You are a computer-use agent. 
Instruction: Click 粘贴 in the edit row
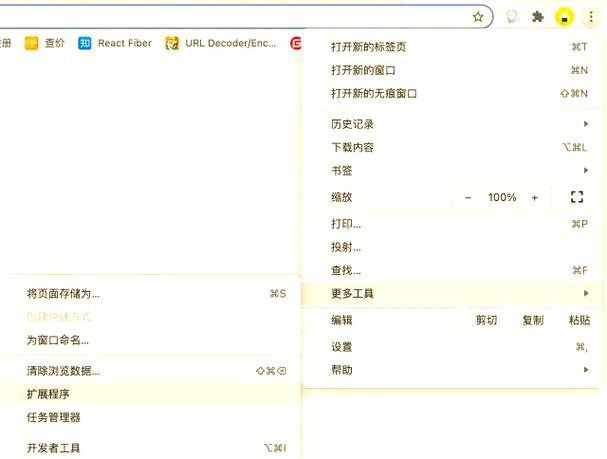pos(579,320)
